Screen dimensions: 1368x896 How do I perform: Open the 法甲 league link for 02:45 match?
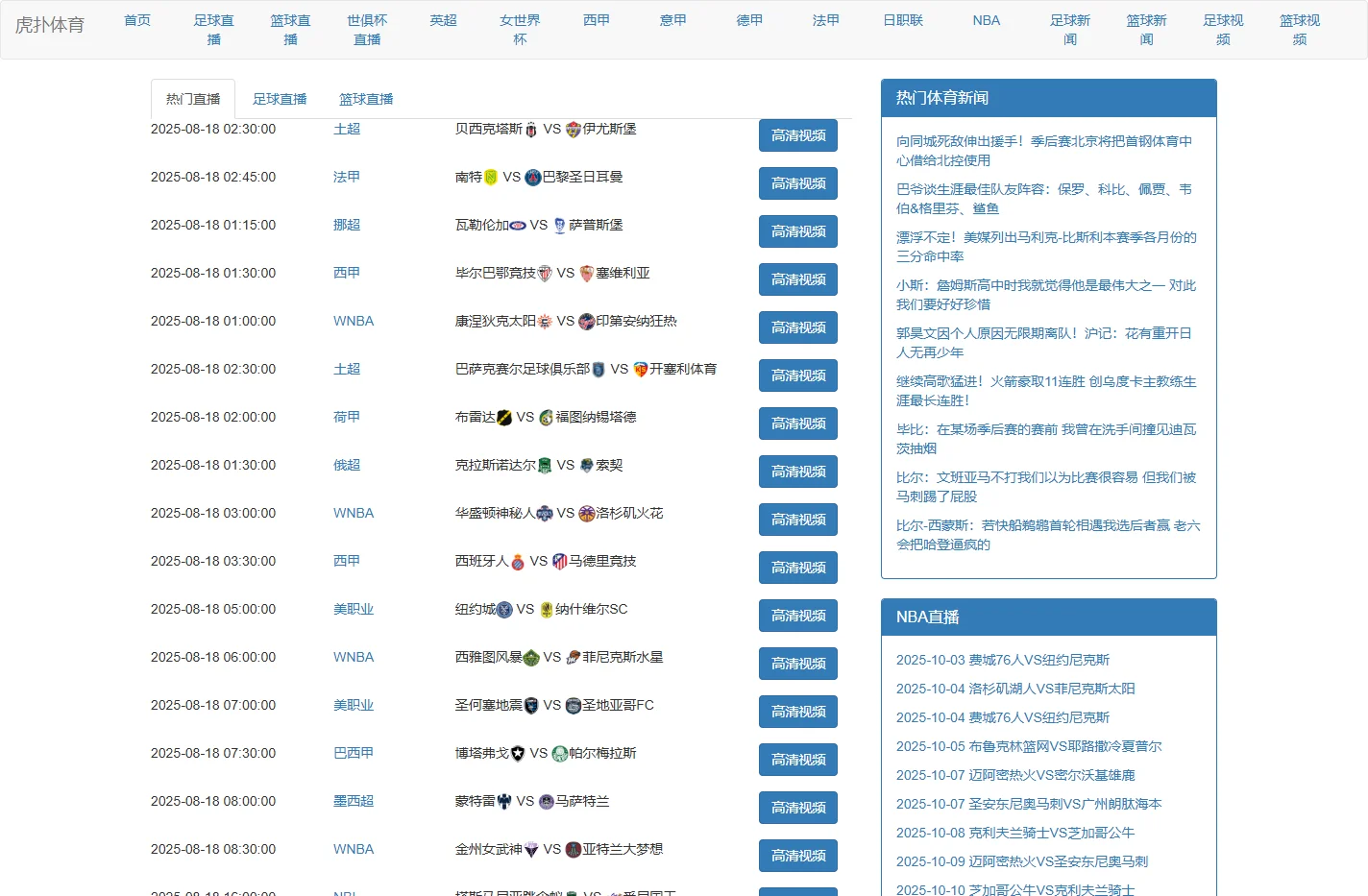point(347,177)
